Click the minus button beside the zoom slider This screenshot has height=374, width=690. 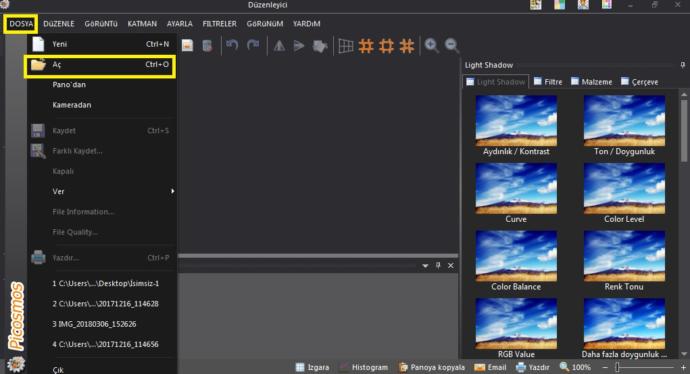coord(605,367)
